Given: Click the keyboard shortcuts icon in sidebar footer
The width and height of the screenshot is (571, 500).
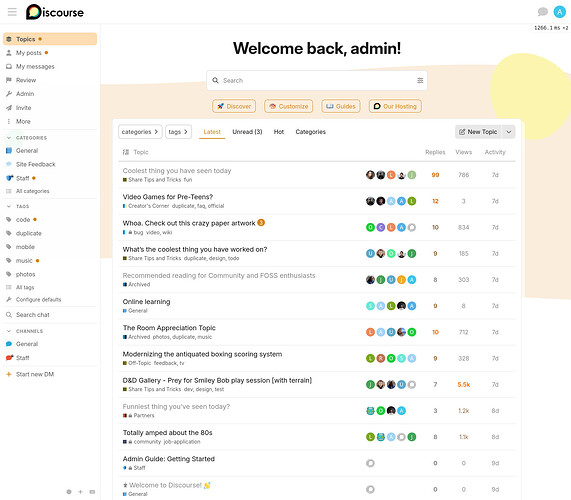Looking at the screenshot, I should point(92,492).
